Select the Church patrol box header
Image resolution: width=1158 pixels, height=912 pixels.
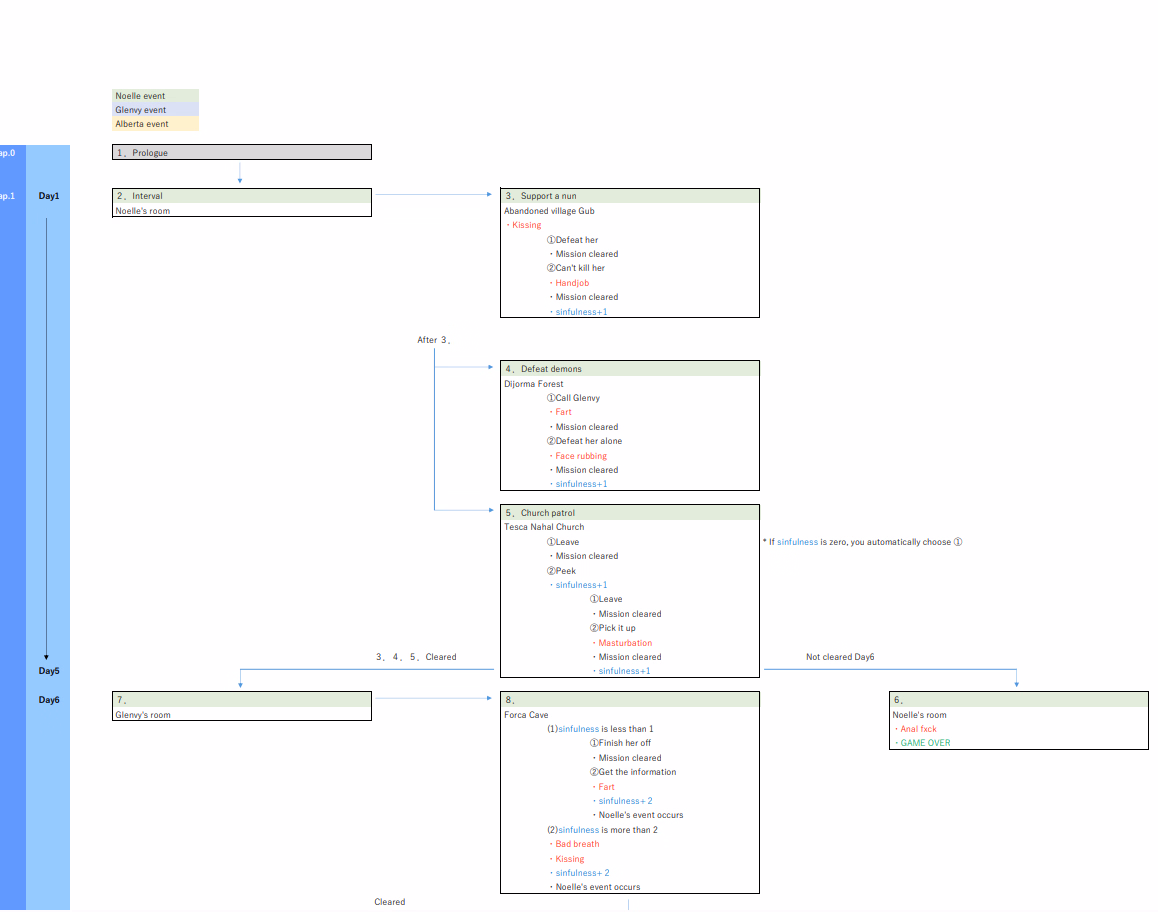(629, 513)
